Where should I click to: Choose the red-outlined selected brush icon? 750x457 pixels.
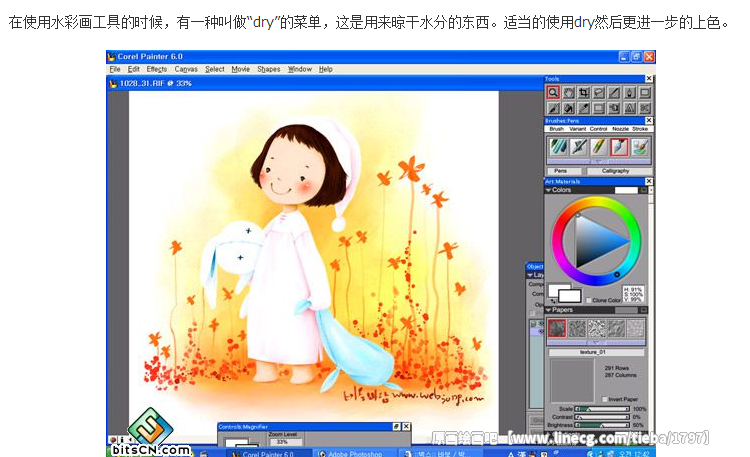(619, 146)
